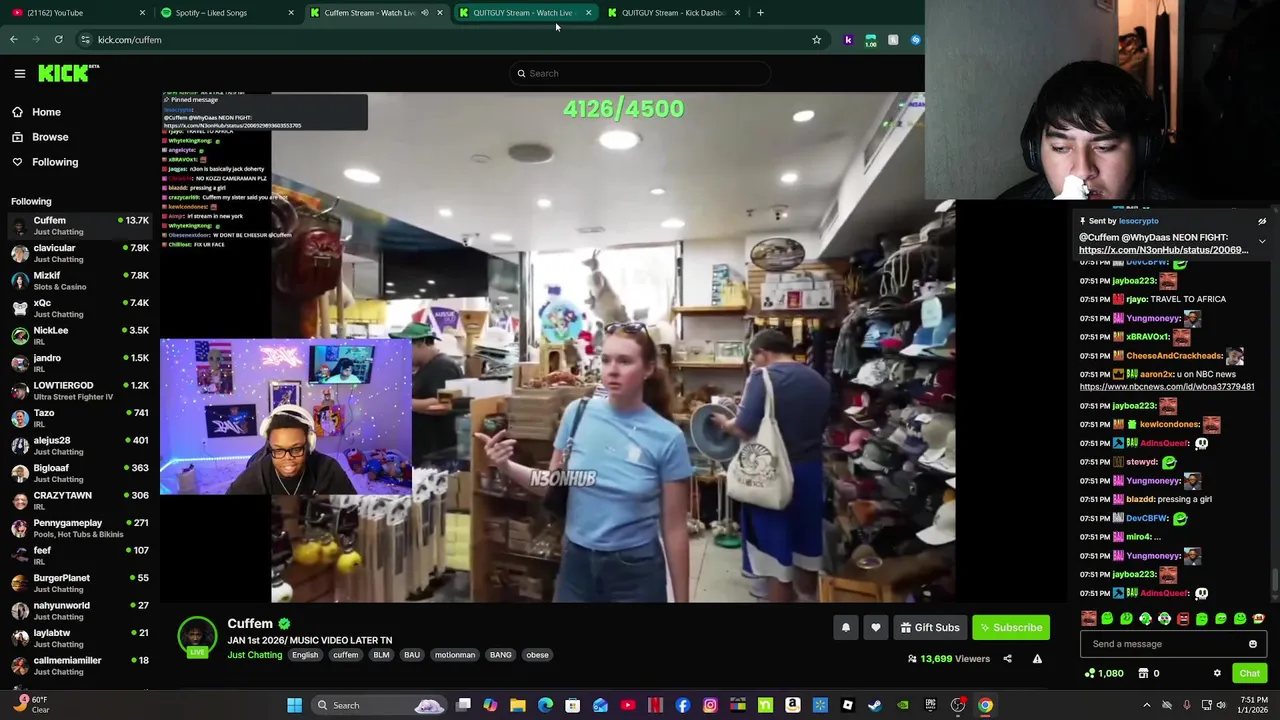Click the Kick search box
Screen dimensions: 1280x720
640,73
